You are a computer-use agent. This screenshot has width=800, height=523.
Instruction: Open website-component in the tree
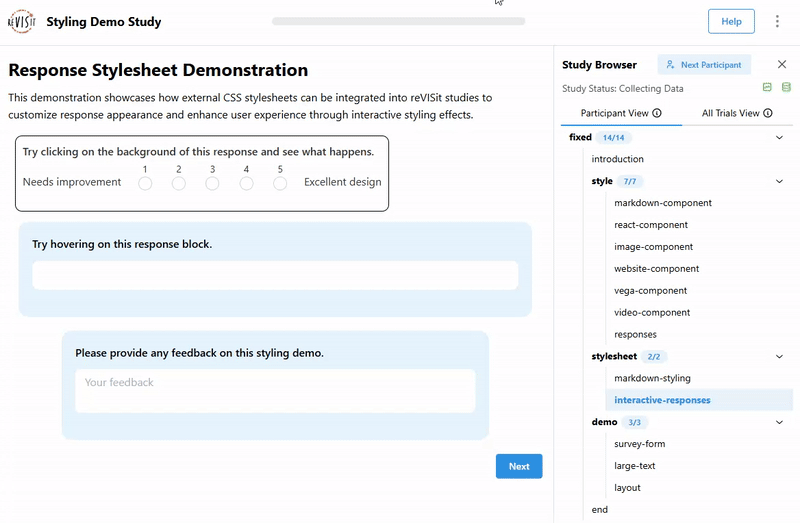tap(656, 269)
